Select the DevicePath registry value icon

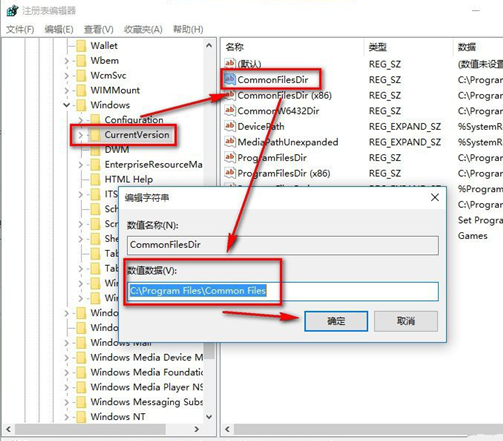230,126
